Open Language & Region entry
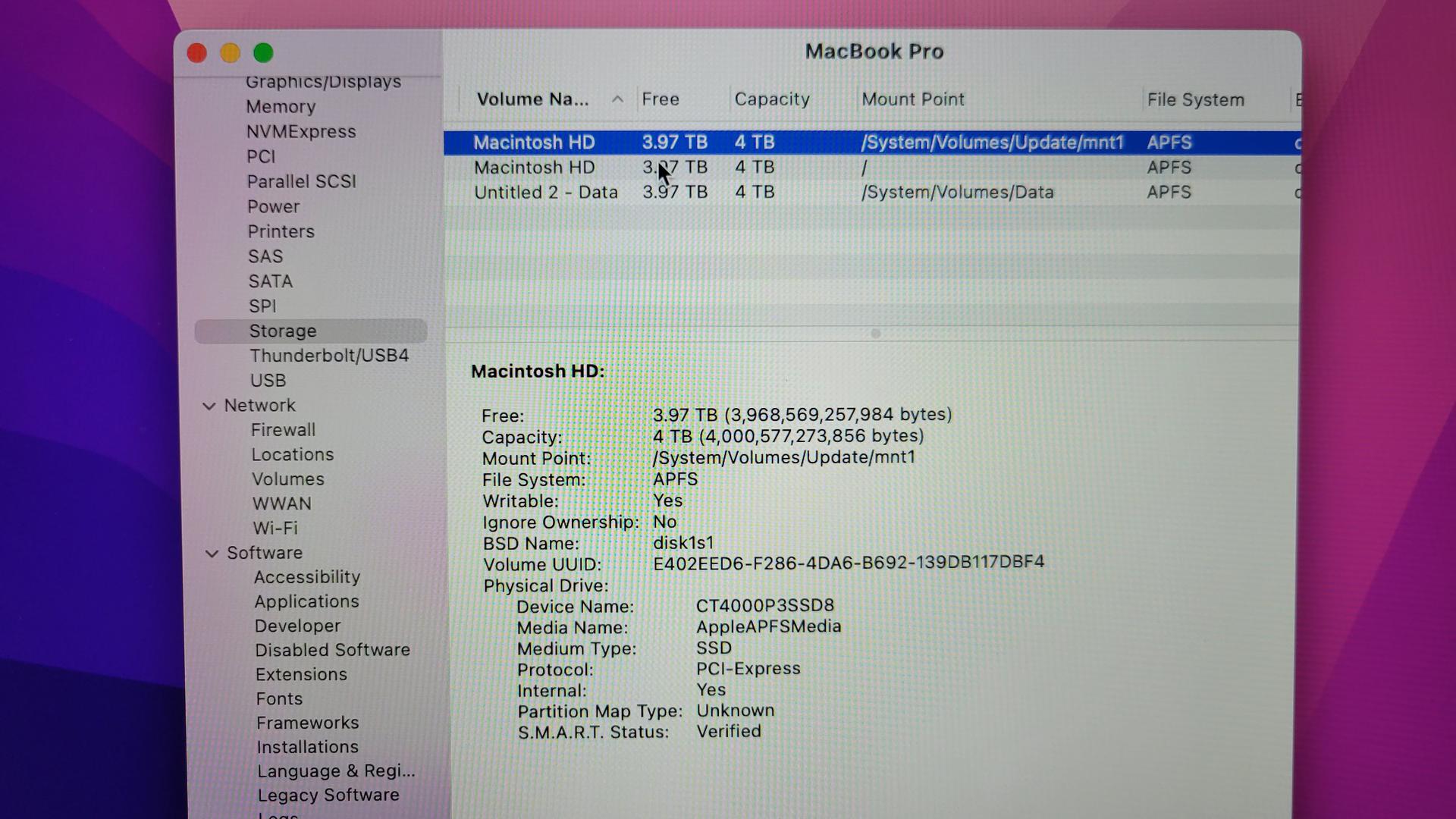 click(x=336, y=772)
